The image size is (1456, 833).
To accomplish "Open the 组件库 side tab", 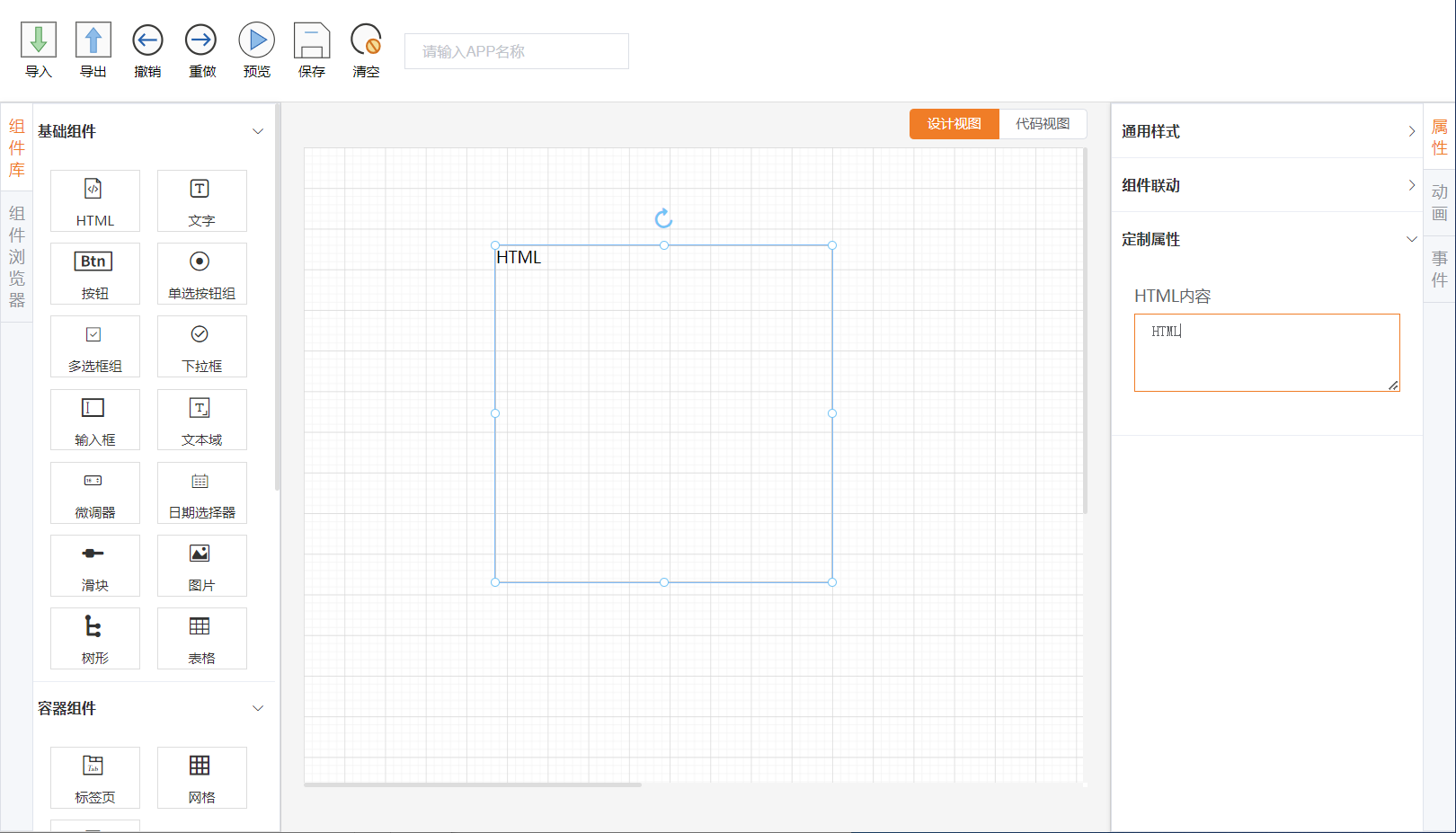I will pos(16,148).
